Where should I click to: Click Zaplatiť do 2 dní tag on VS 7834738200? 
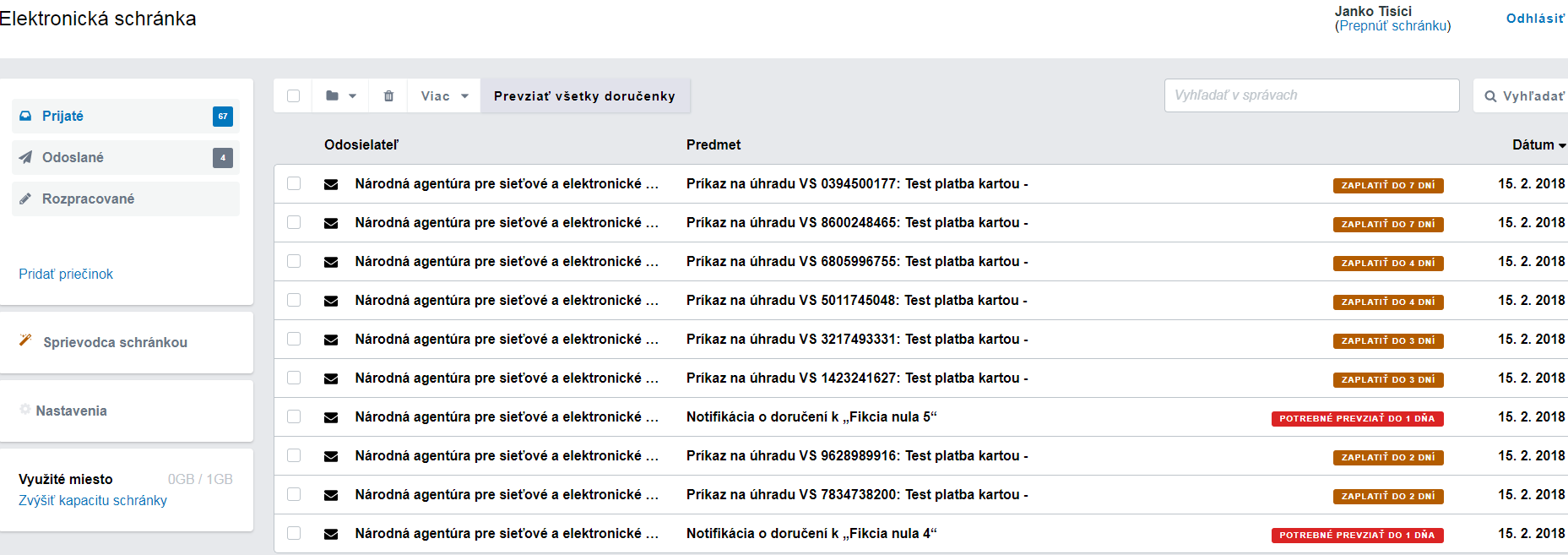[1388, 496]
